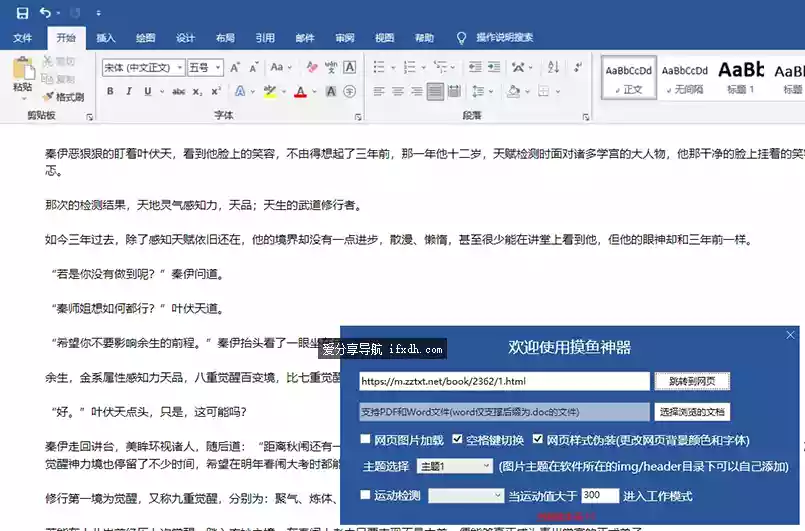This screenshot has width=805, height=531.
Task: Click the URL input field
Action: (x=504, y=381)
